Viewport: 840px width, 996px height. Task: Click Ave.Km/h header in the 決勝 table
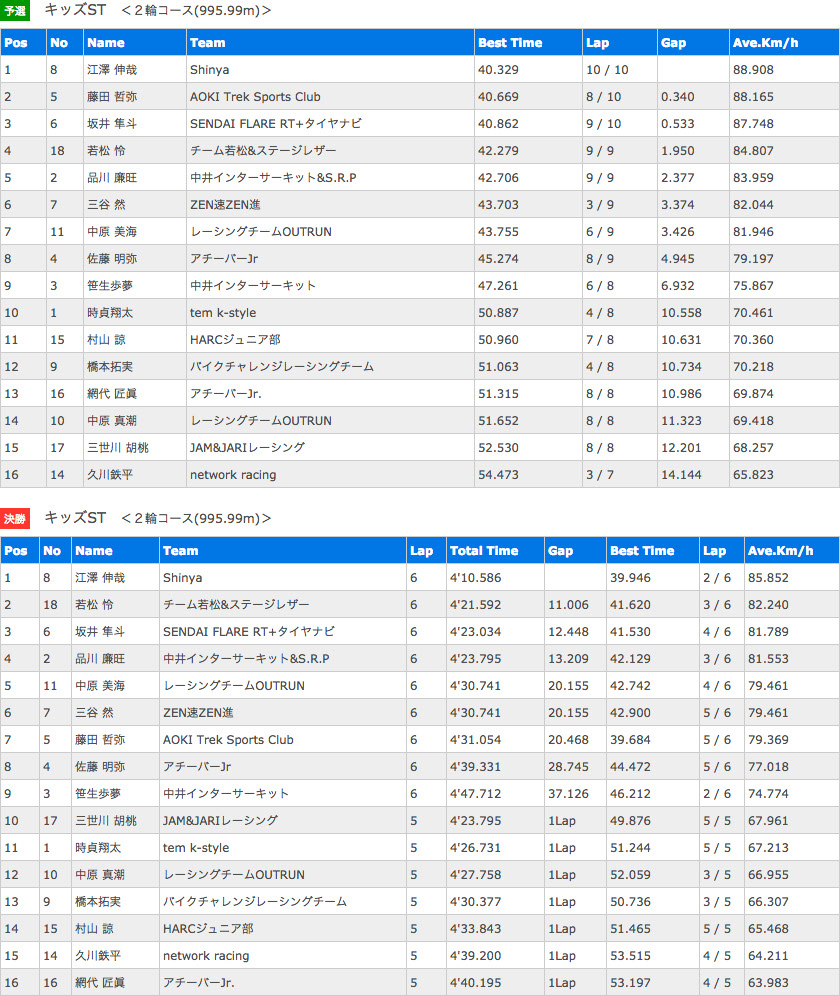click(780, 551)
